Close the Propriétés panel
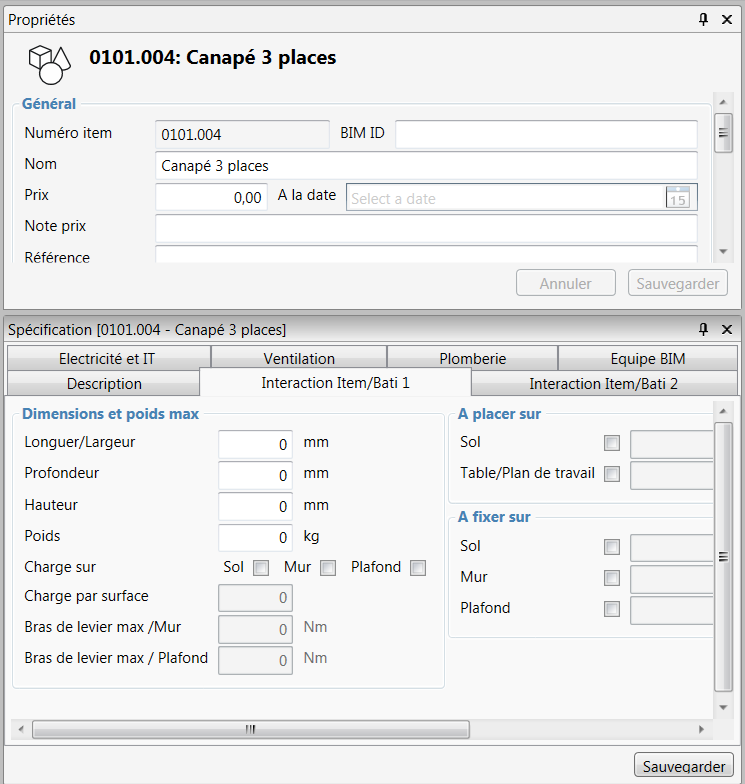 727,19
